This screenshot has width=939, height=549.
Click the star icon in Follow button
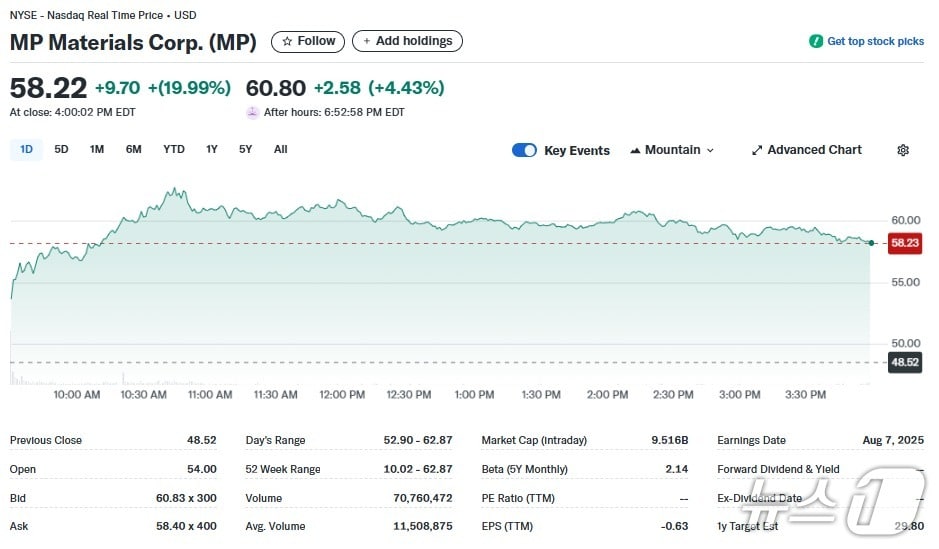pos(287,42)
